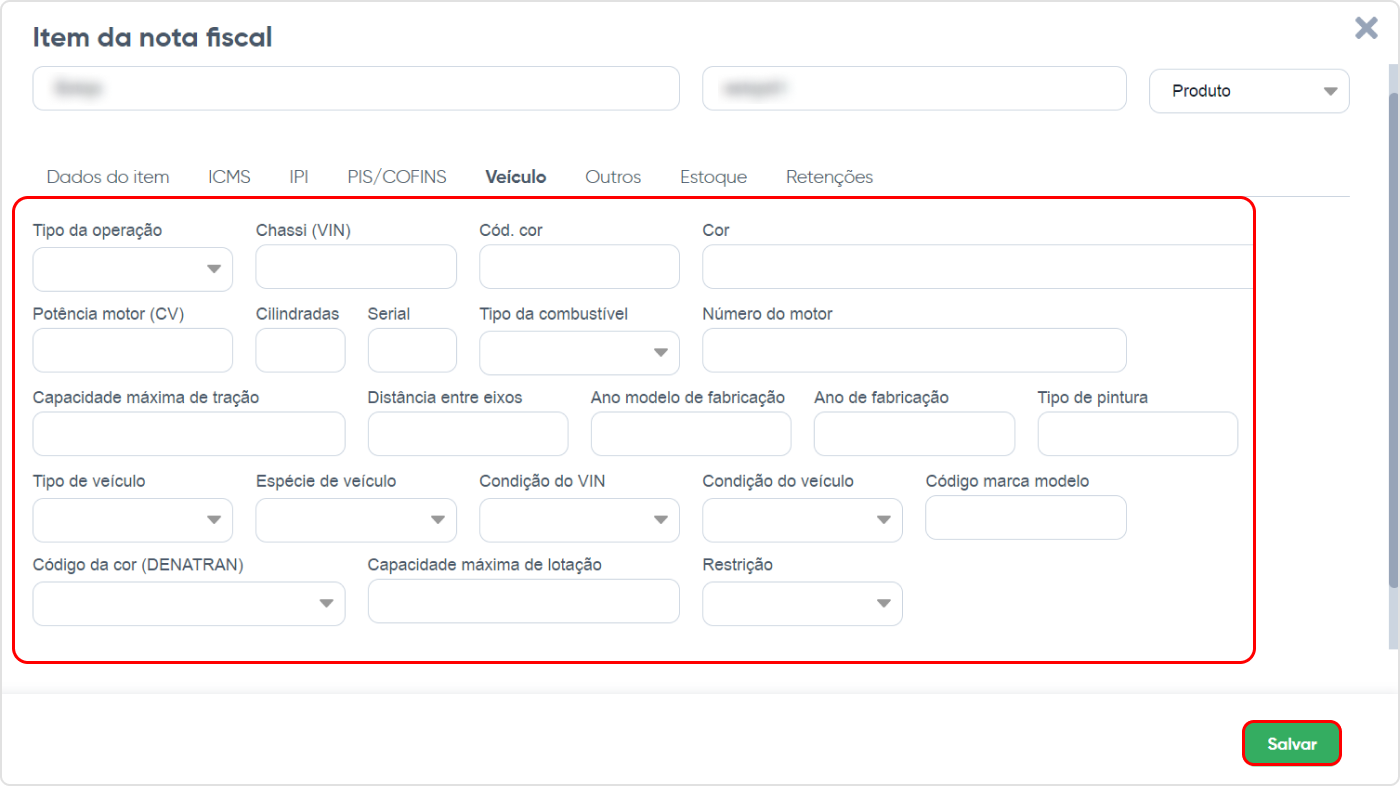The image size is (1400, 786).
Task: Open the Condição do VIN dropdown
Action: pyautogui.click(x=578, y=520)
